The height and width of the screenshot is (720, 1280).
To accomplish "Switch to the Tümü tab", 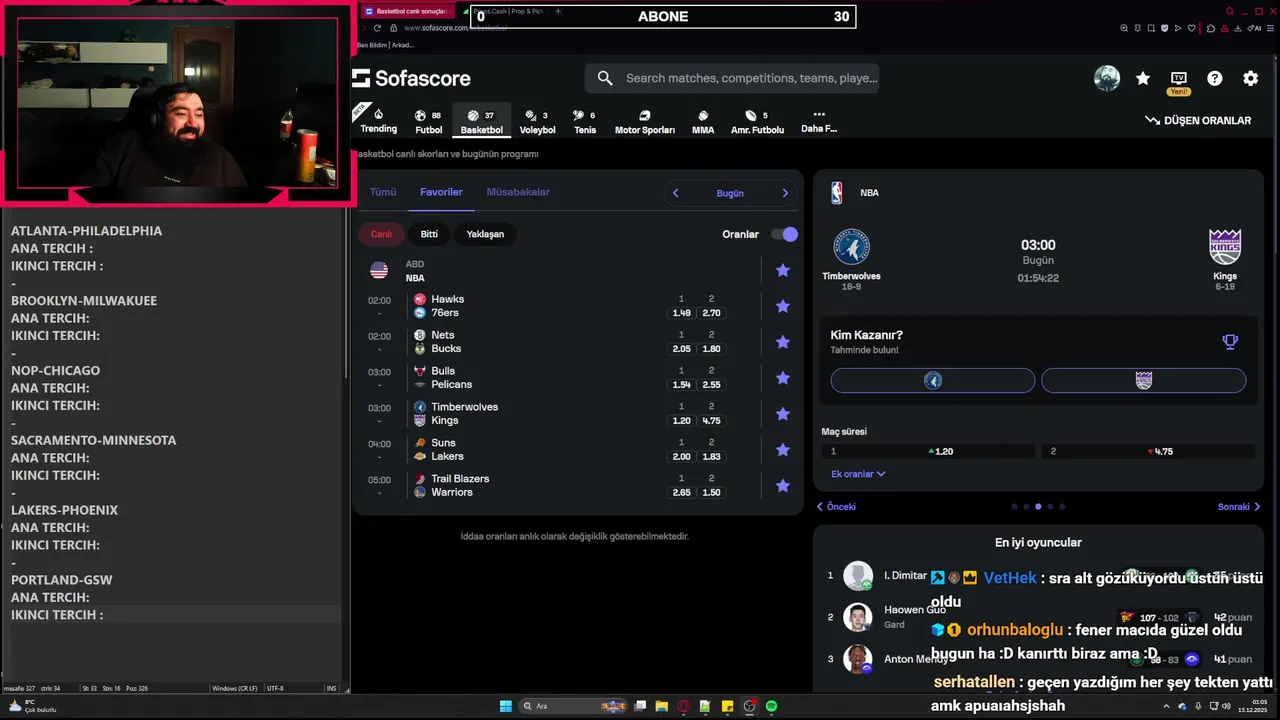I will click(x=383, y=192).
